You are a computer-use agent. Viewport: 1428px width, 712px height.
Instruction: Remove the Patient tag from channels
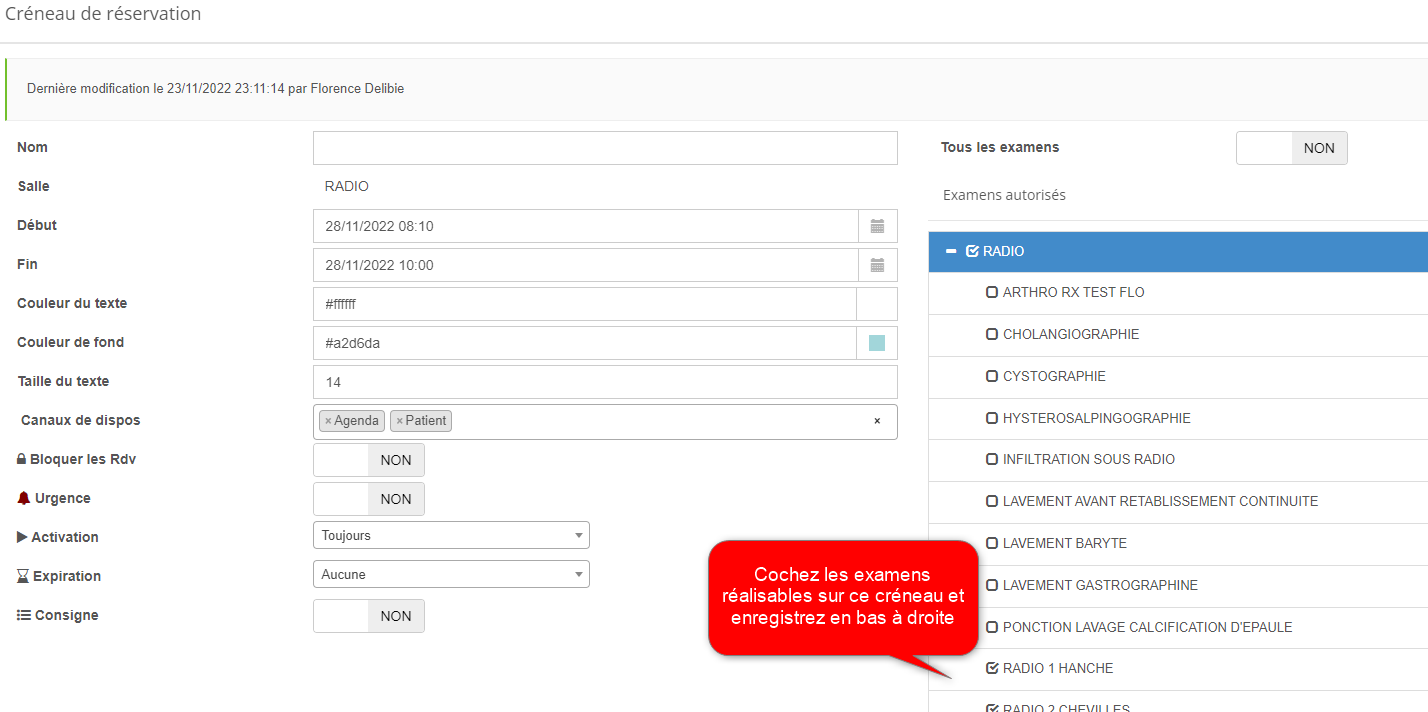[399, 421]
